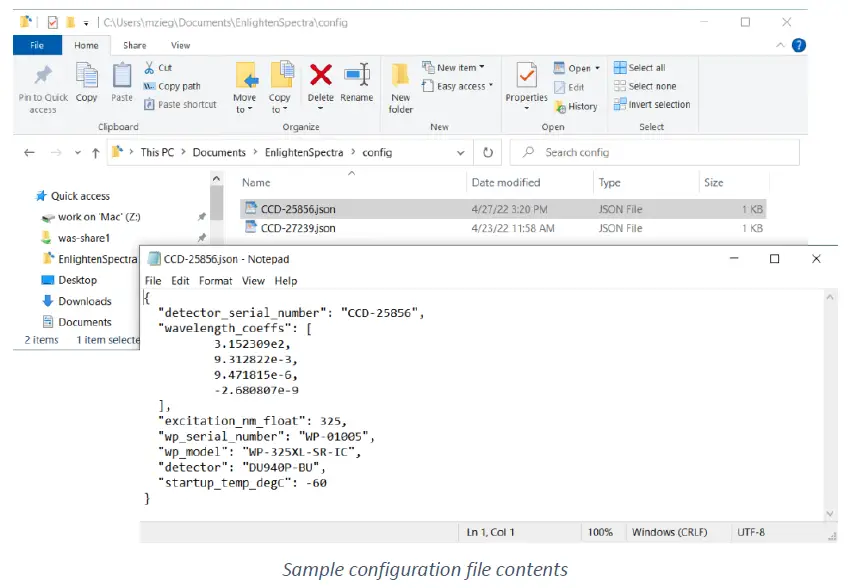The width and height of the screenshot is (848, 588).
Task: Click the Rename icon in Organize group
Action: (x=356, y=76)
